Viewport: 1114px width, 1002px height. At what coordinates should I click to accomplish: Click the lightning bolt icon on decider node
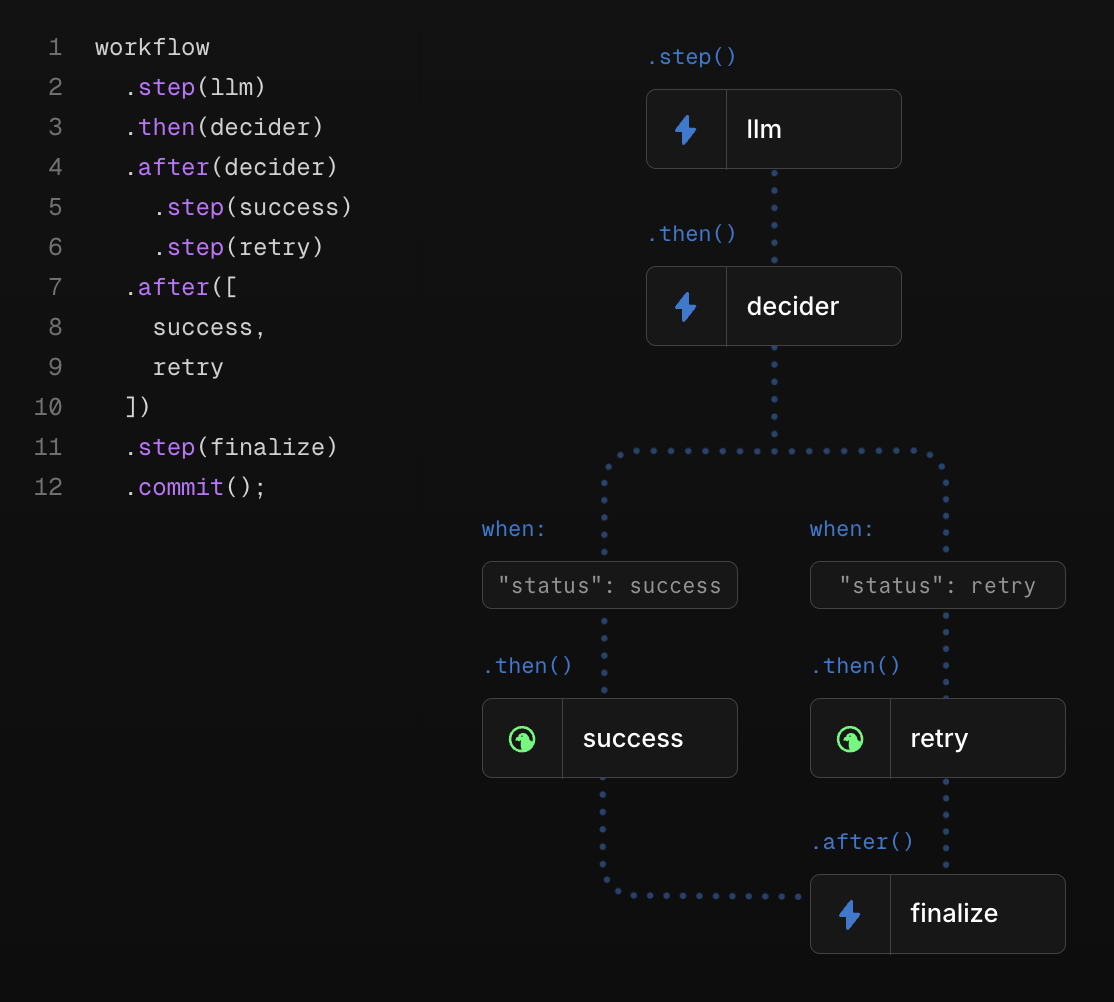point(685,307)
